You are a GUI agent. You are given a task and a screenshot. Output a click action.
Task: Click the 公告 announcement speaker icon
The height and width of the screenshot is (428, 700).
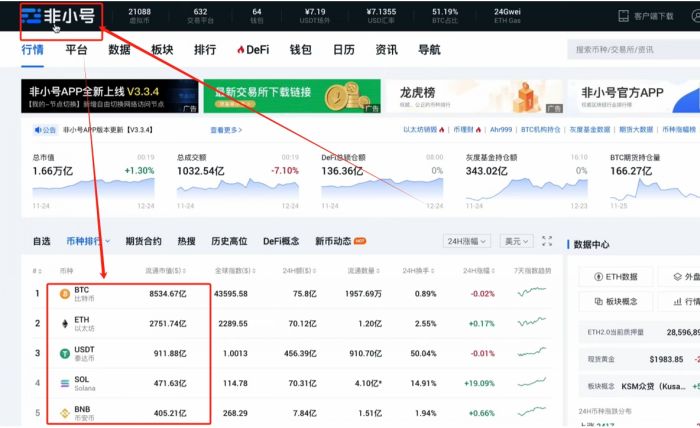click(x=40, y=129)
